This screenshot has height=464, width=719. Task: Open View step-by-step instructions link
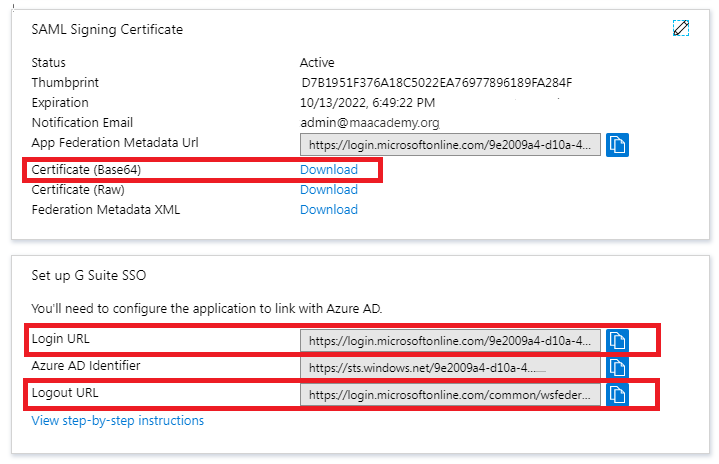pyautogui.click(x=118, y=420)
